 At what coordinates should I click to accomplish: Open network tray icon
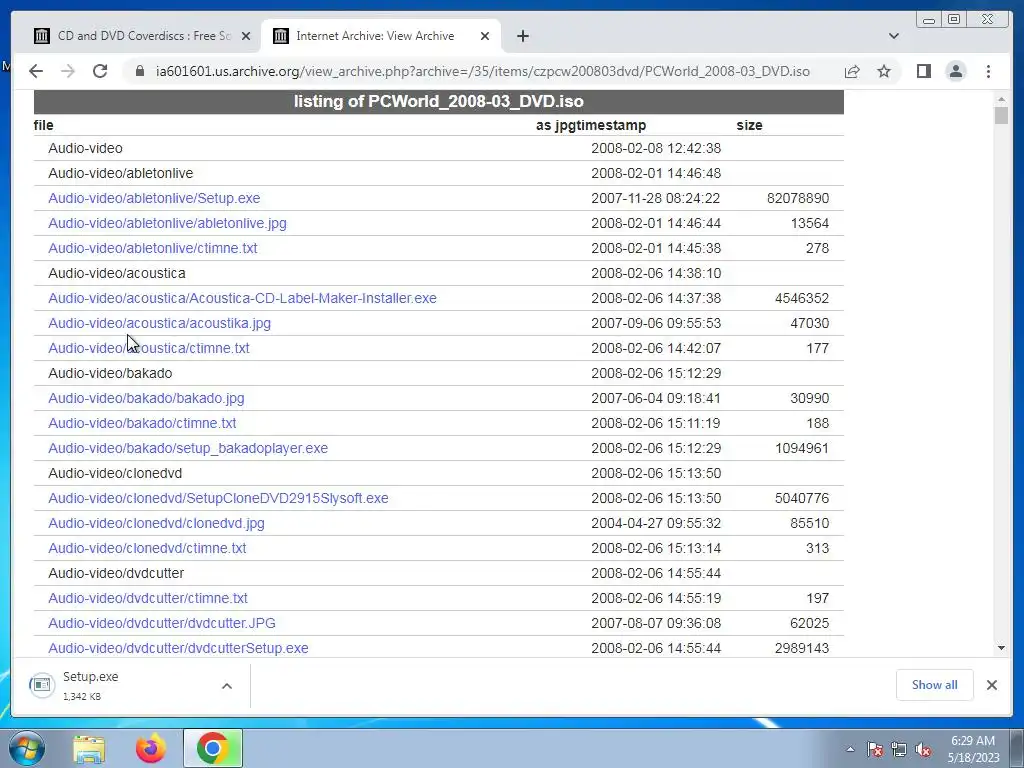pyautogui.click(x=899, y=749)
